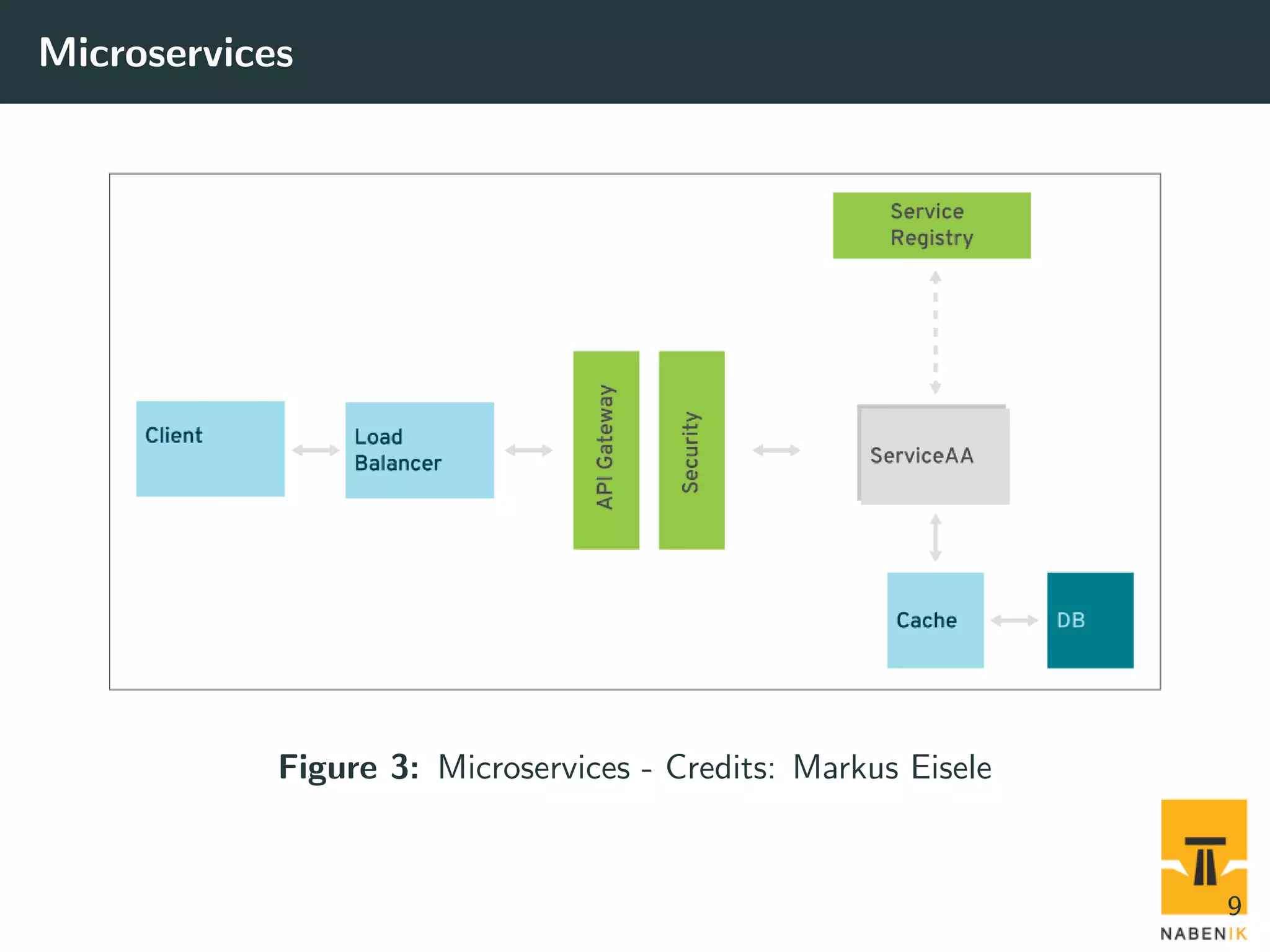
Task: Select the Cache block
Action: pos(935,620)
